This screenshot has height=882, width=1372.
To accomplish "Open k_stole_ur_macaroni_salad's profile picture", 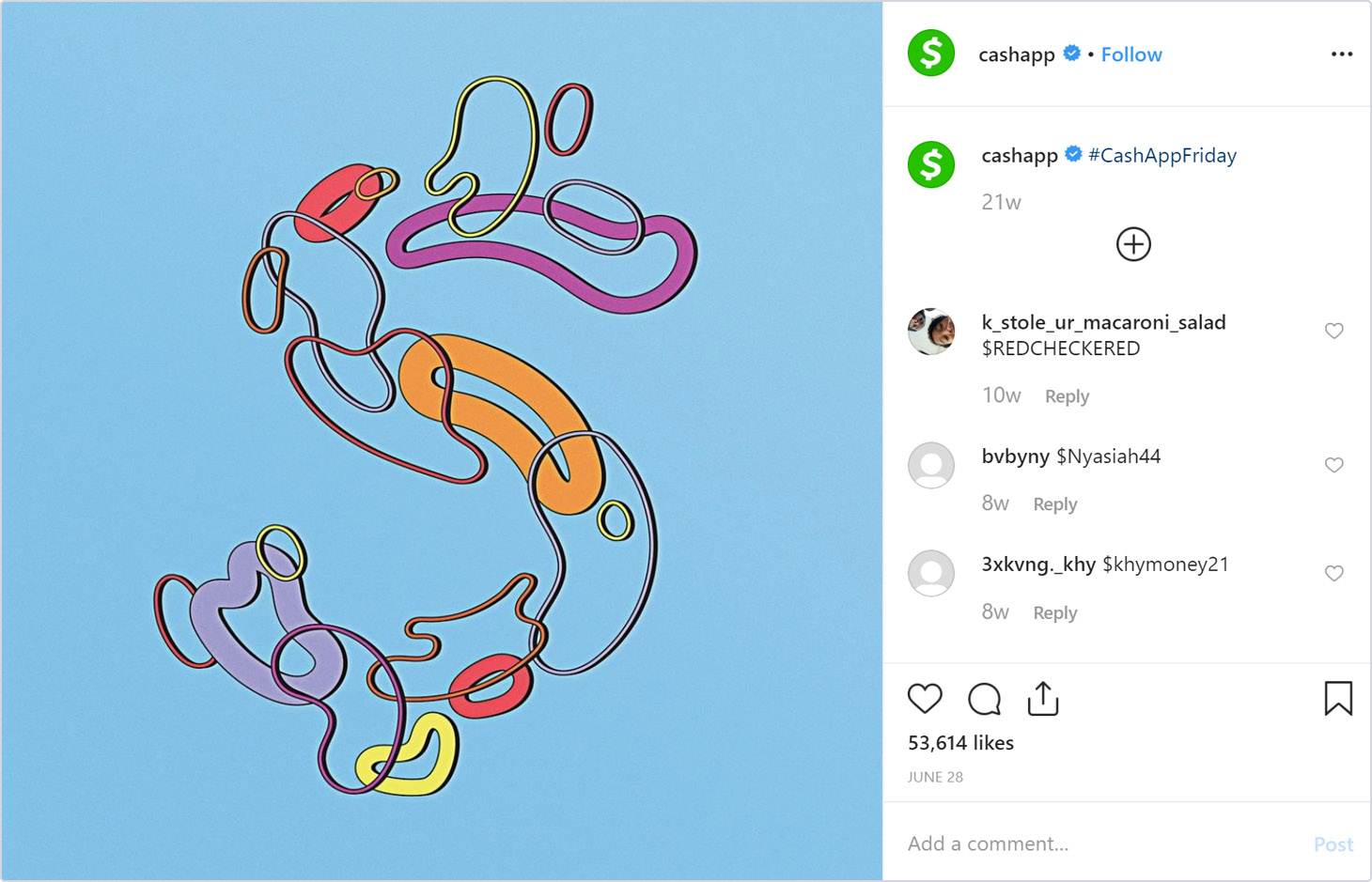I will point(930,332).
